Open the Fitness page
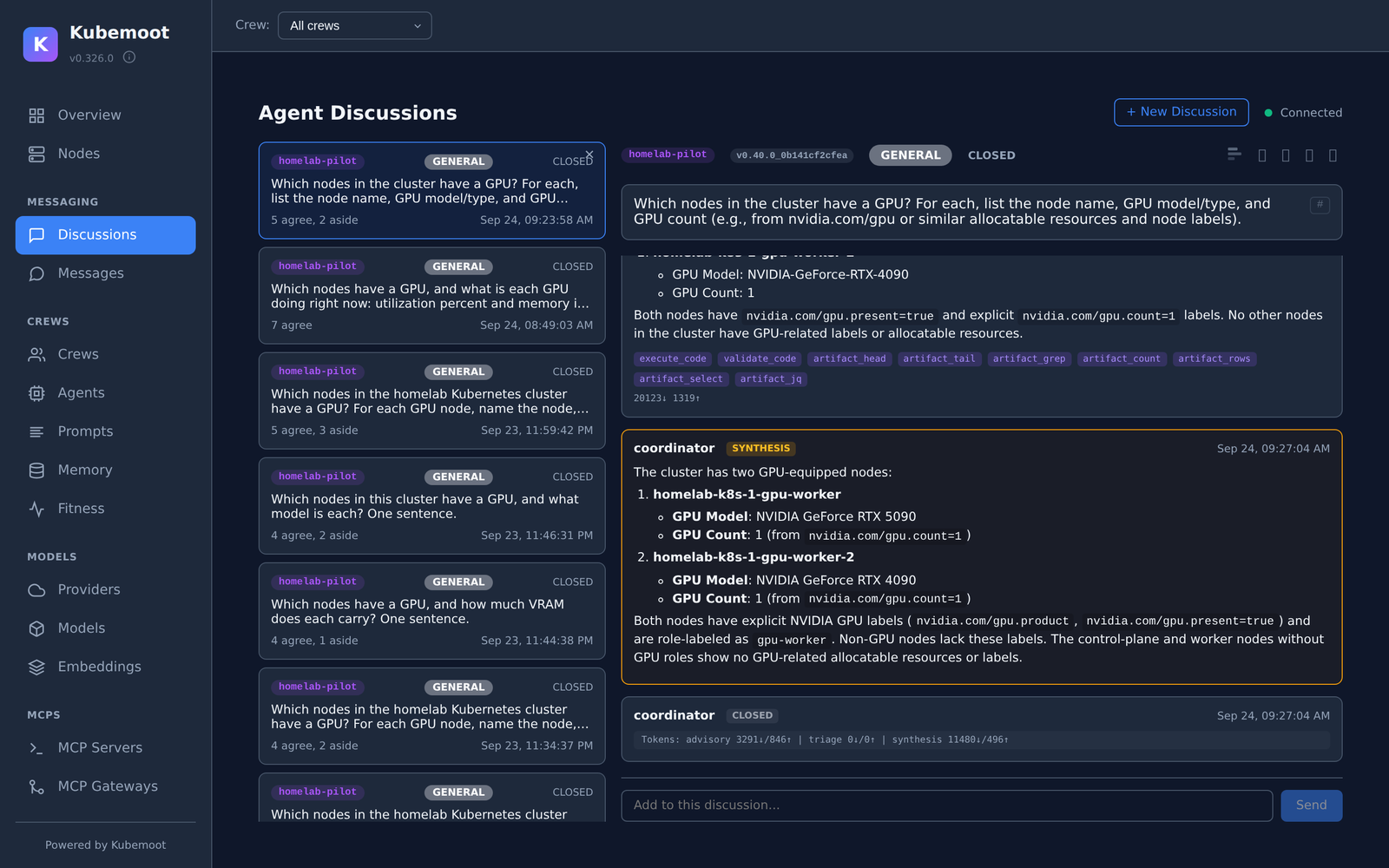This screenshot has height=868, width=1389. (x=105, y=509)
